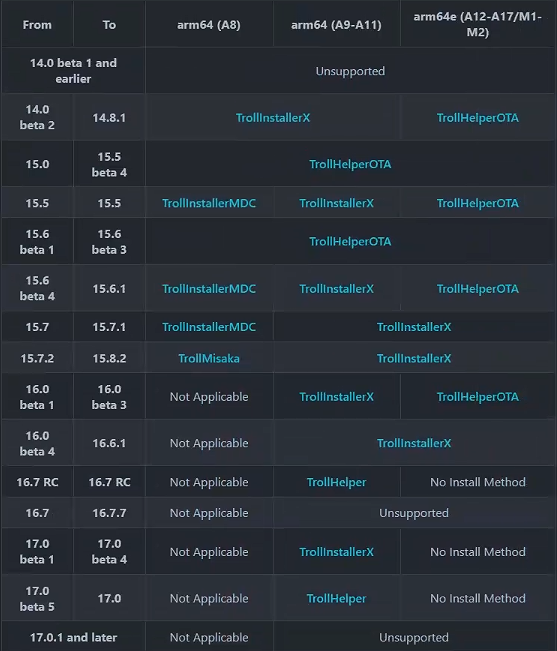Click the TrollMisaka link
This screenshot has width=557, height=651.
[209, 358]
